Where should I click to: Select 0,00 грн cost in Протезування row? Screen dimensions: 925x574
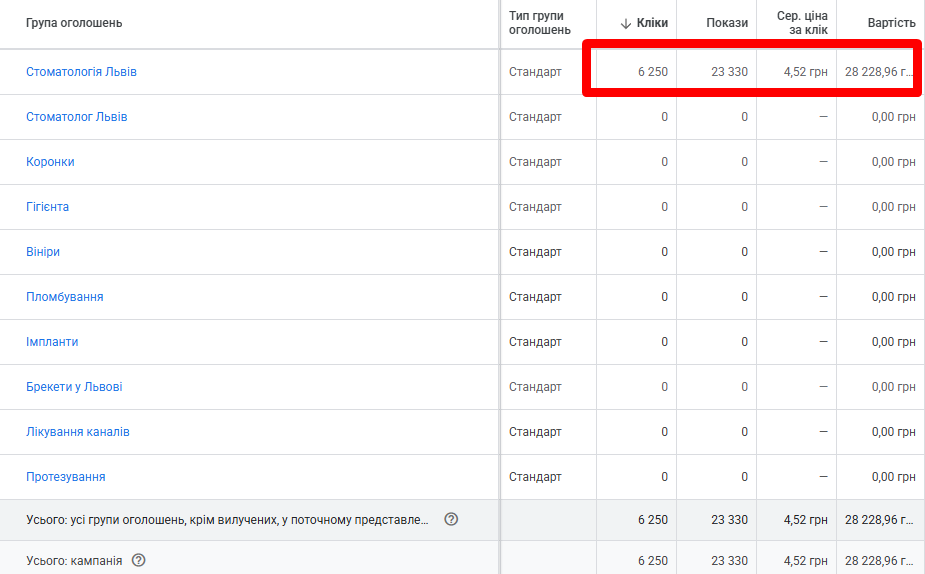point(894,477)
